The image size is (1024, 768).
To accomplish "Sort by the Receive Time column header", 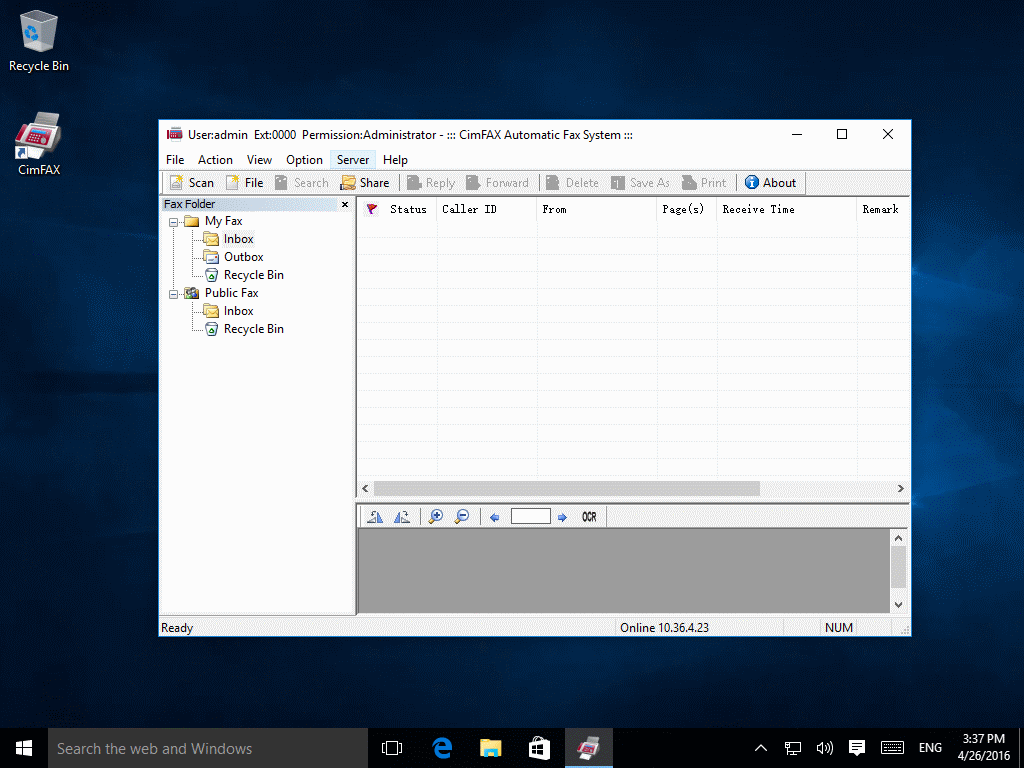I will pyautogui.click(x=787, y=209).
